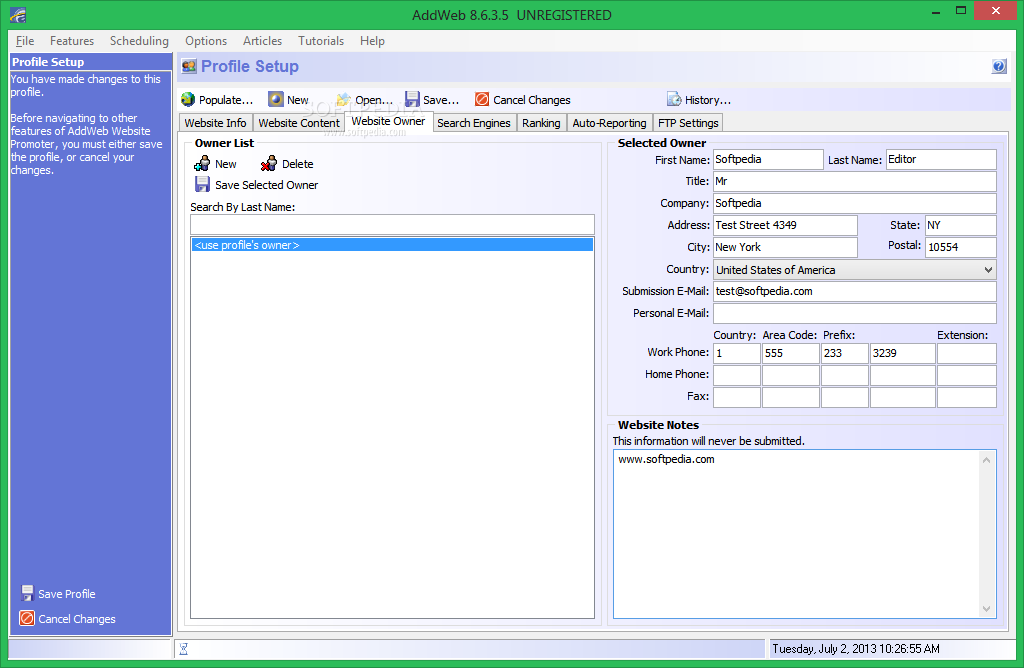
Task: Click the sidebar Cancel Changes red icon
Action: 27,618
